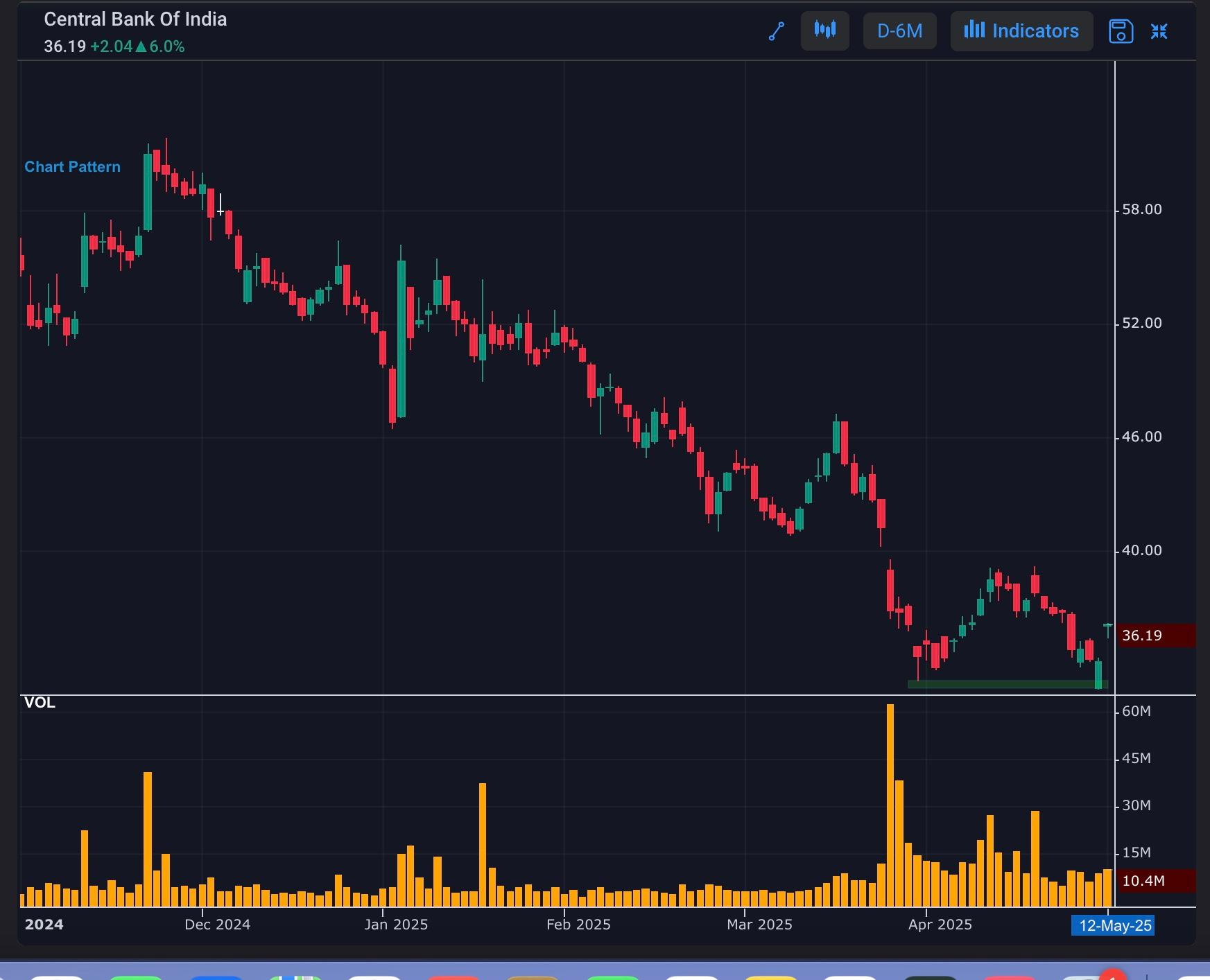Click the 60M volume axis label
1210x980 pixels.
1136,711
